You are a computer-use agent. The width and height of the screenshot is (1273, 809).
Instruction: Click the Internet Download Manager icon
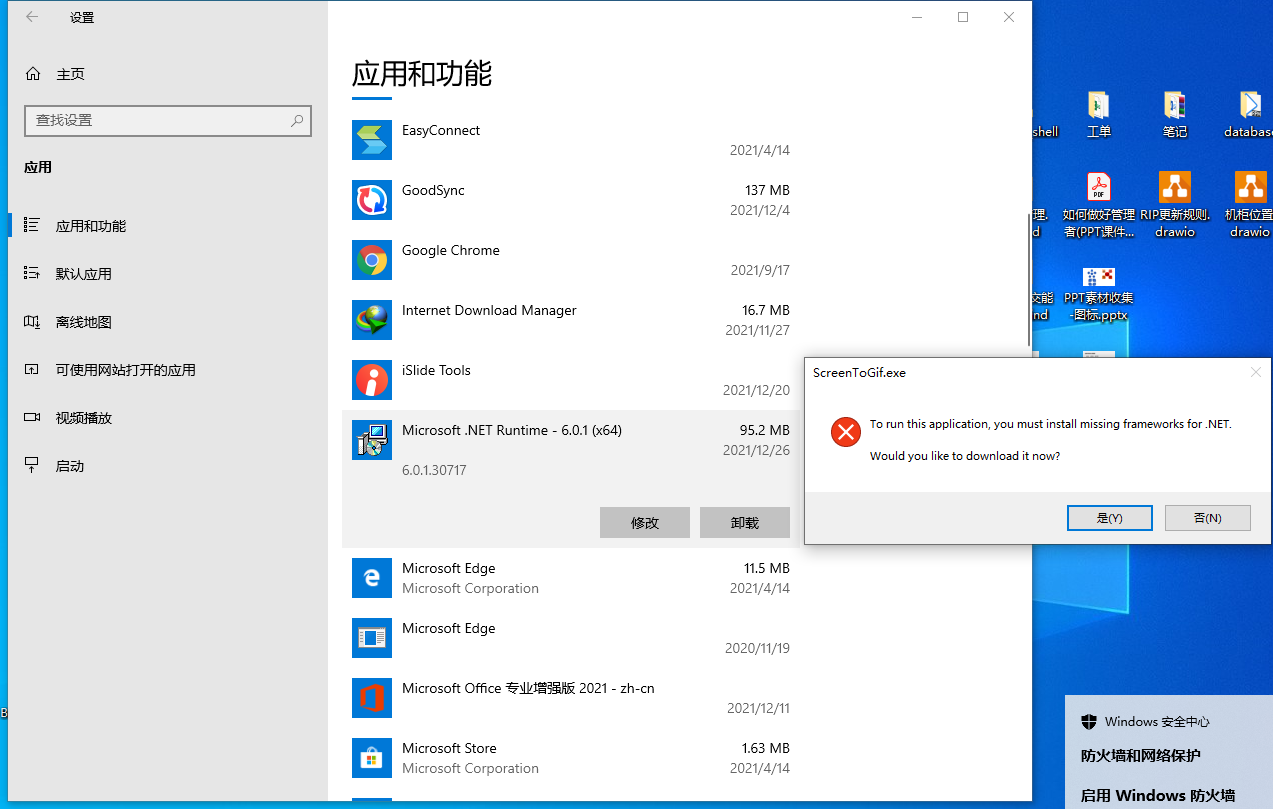click(x=372, y=320)
